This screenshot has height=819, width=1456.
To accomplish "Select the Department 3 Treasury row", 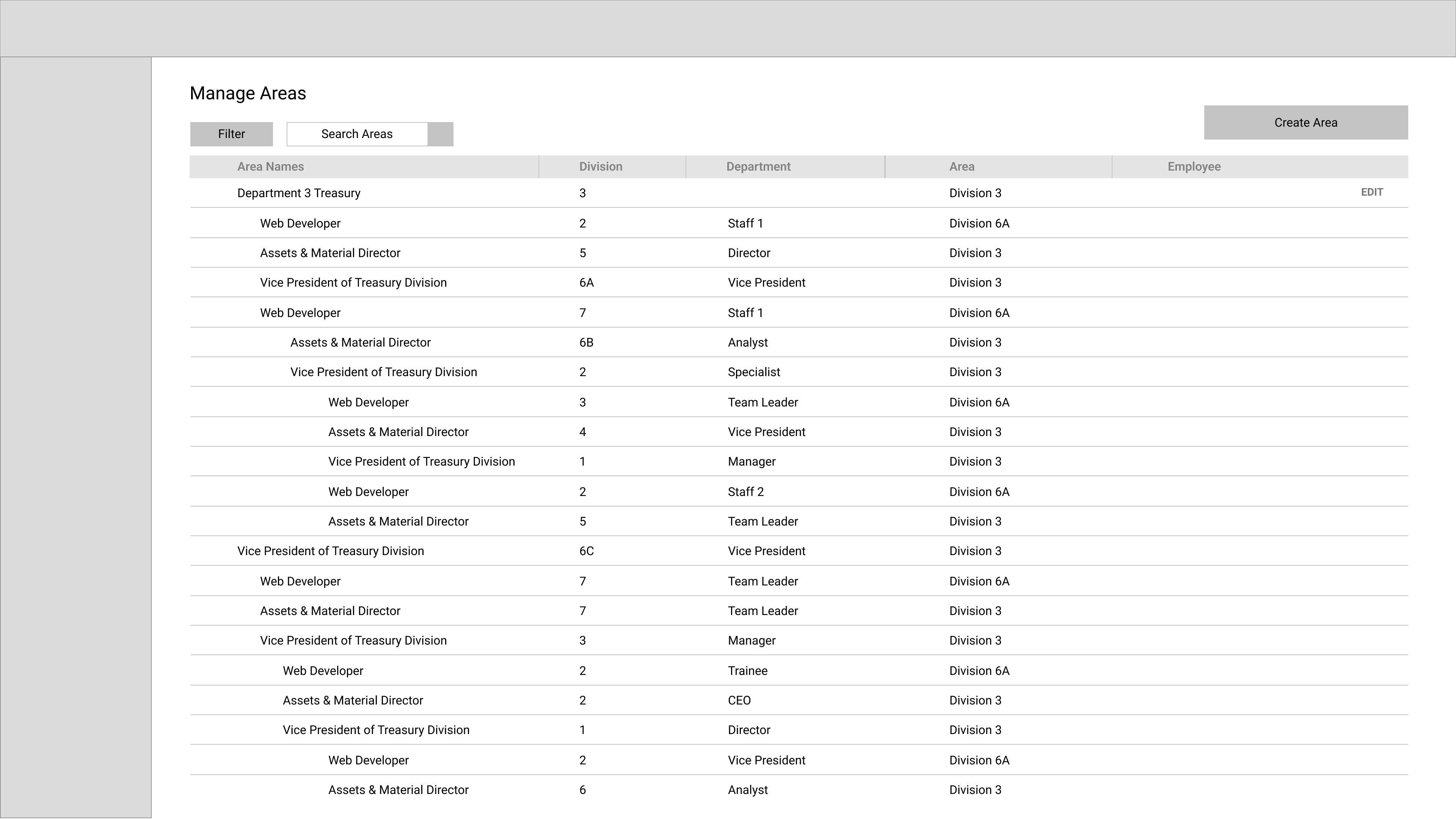I will (x=298, y=193).
